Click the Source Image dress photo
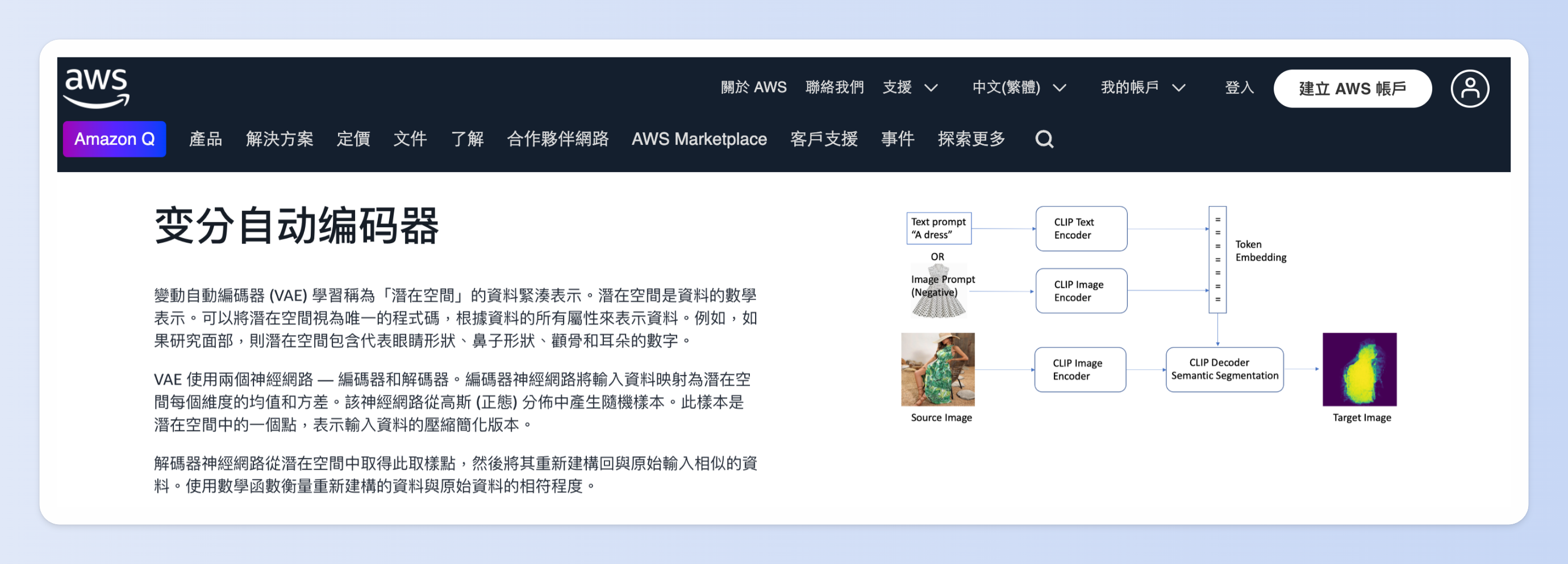Viewport: 1568px width, 564px height. point(937,369)
